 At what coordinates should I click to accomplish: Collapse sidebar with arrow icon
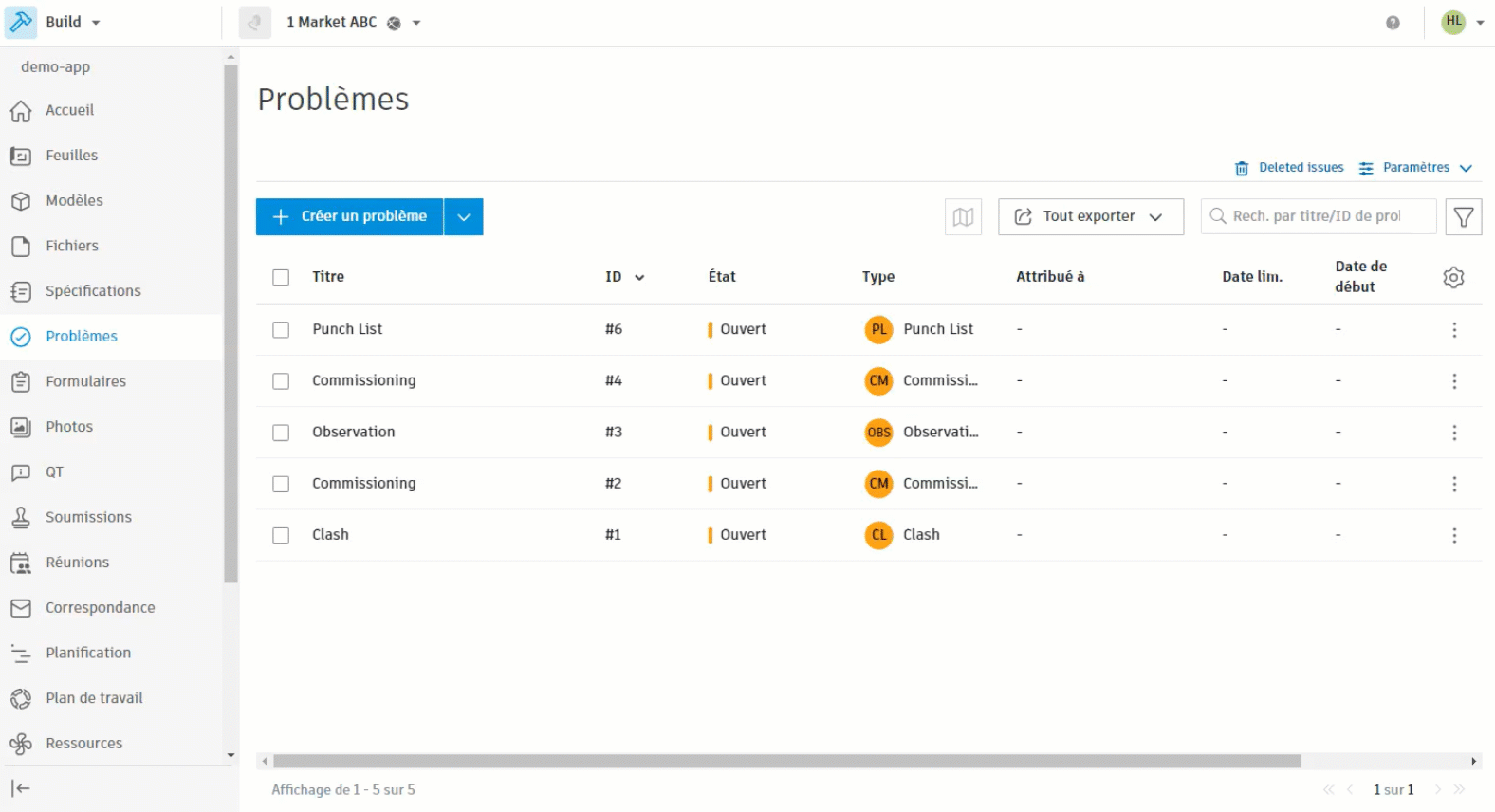coord(21,788)
